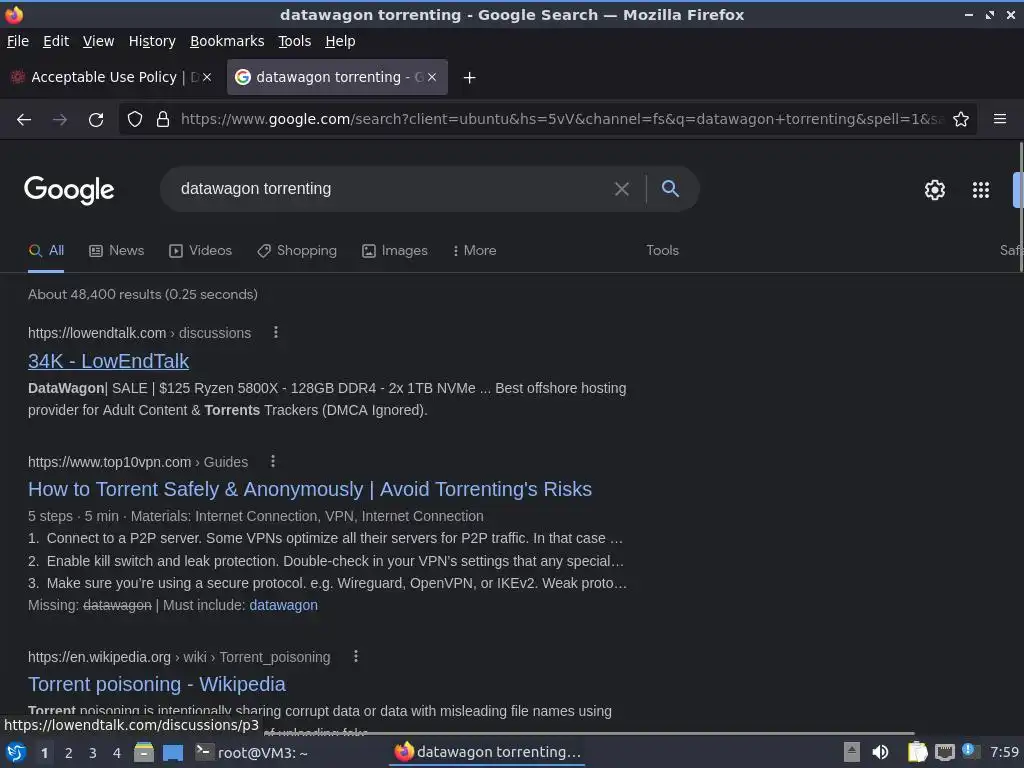Switch to Images results
The image size is (1024, 768).
(394, 251)
